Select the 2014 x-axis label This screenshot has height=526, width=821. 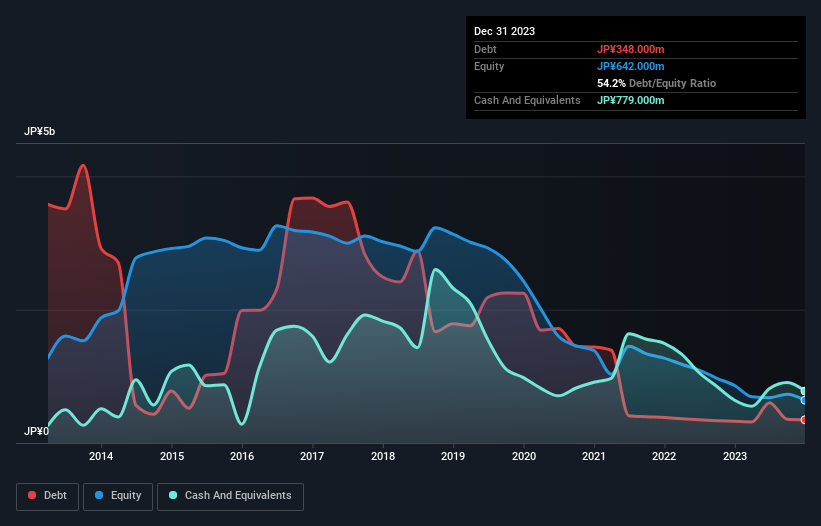(x=101, y=456)
